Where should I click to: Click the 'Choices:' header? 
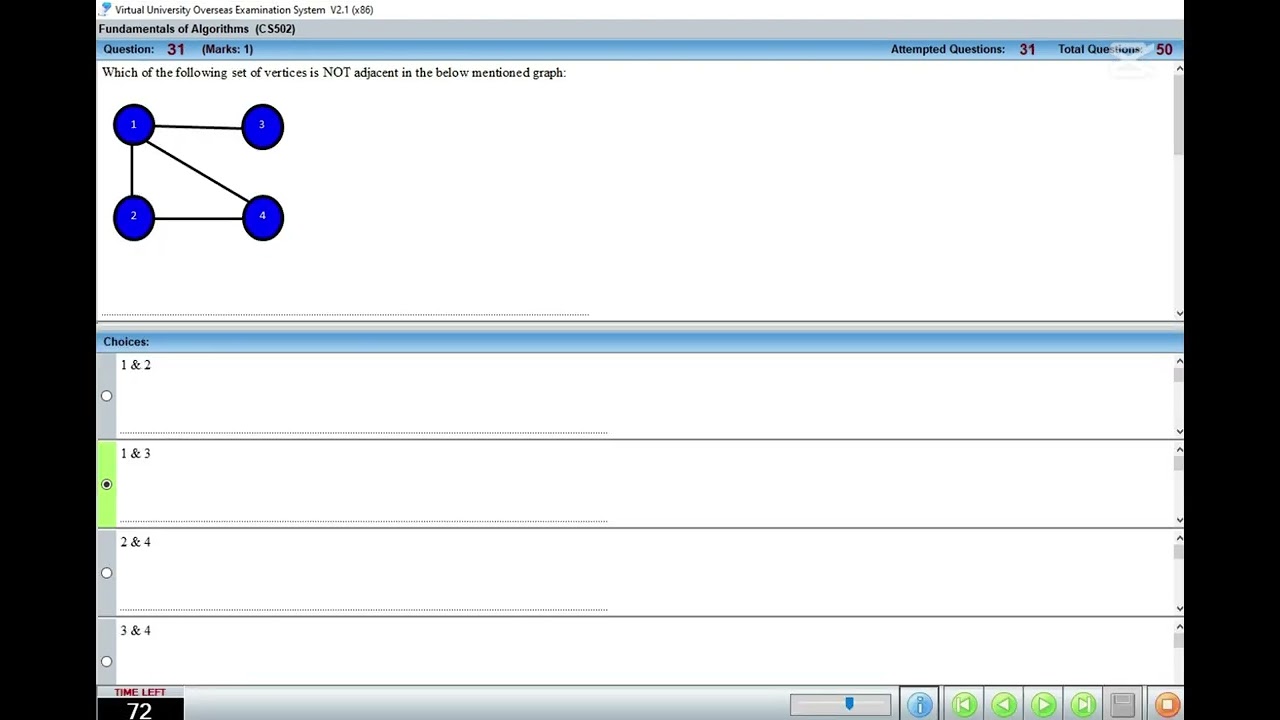tap(126, 342)
